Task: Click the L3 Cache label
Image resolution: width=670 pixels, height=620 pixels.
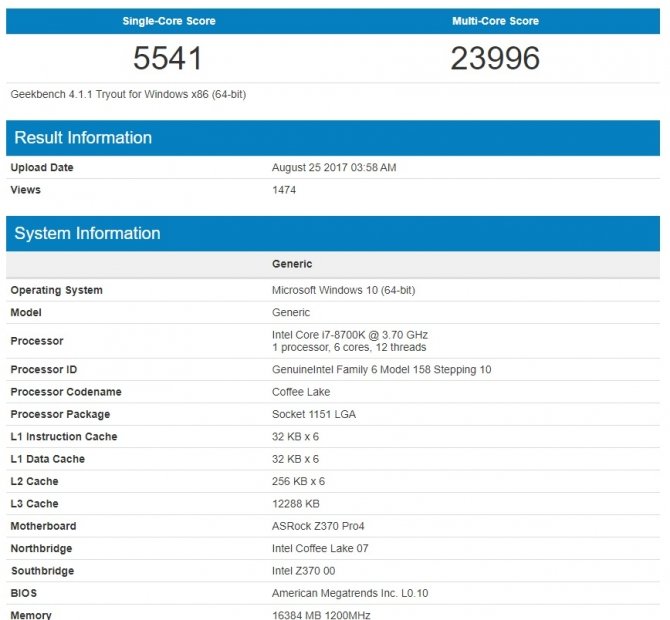Action: point(34,504)
